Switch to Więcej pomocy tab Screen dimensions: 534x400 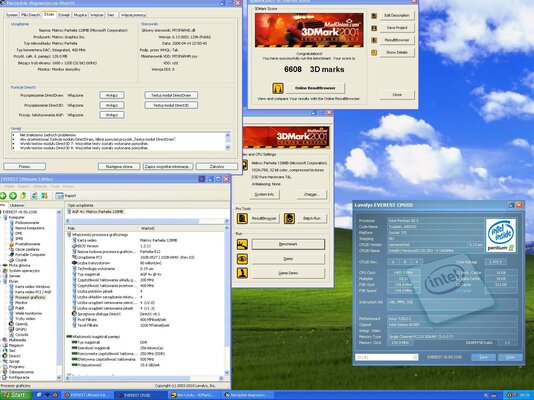pyautogui.click(x=133, y=15)
